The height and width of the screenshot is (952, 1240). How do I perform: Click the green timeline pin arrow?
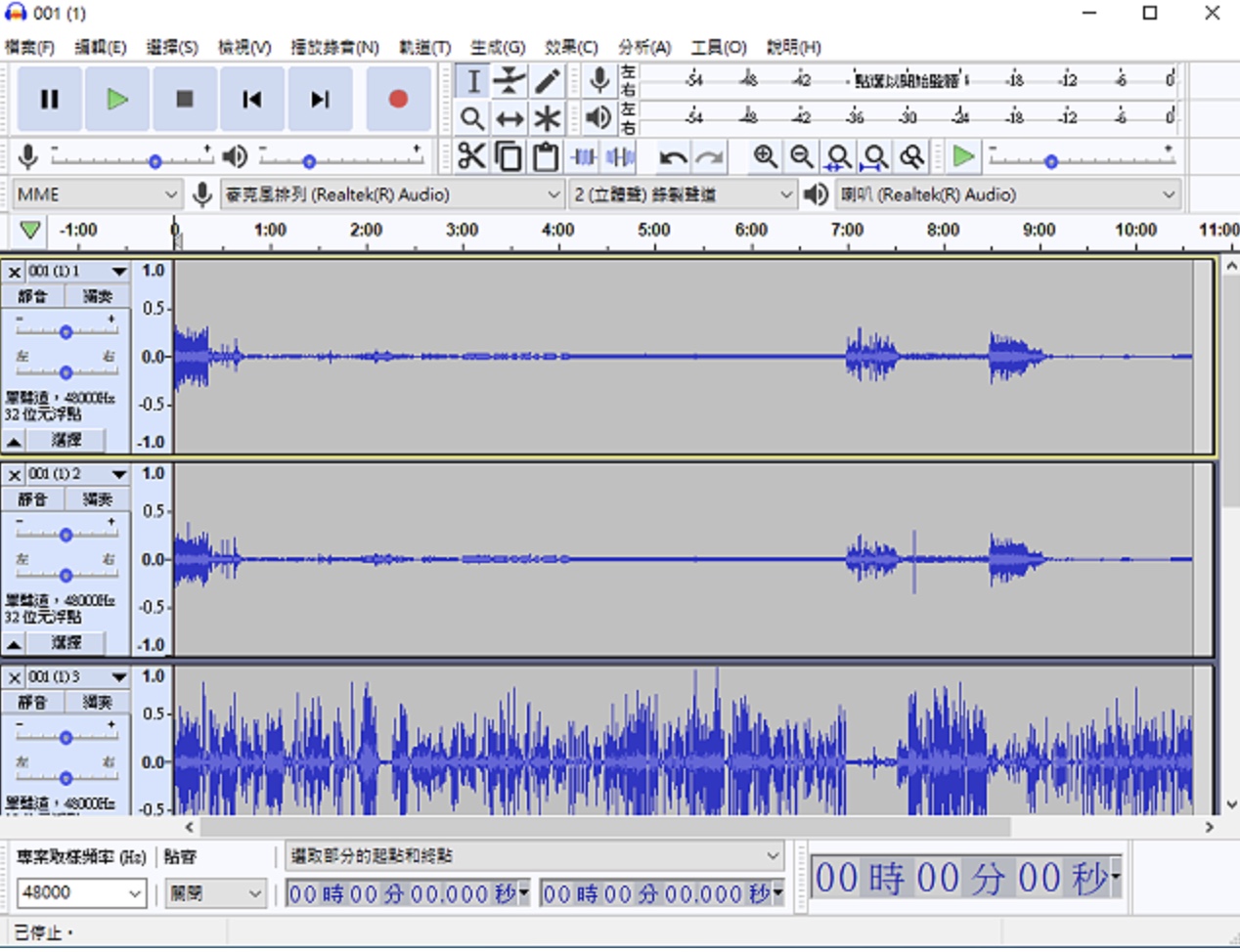pos(30,231)
